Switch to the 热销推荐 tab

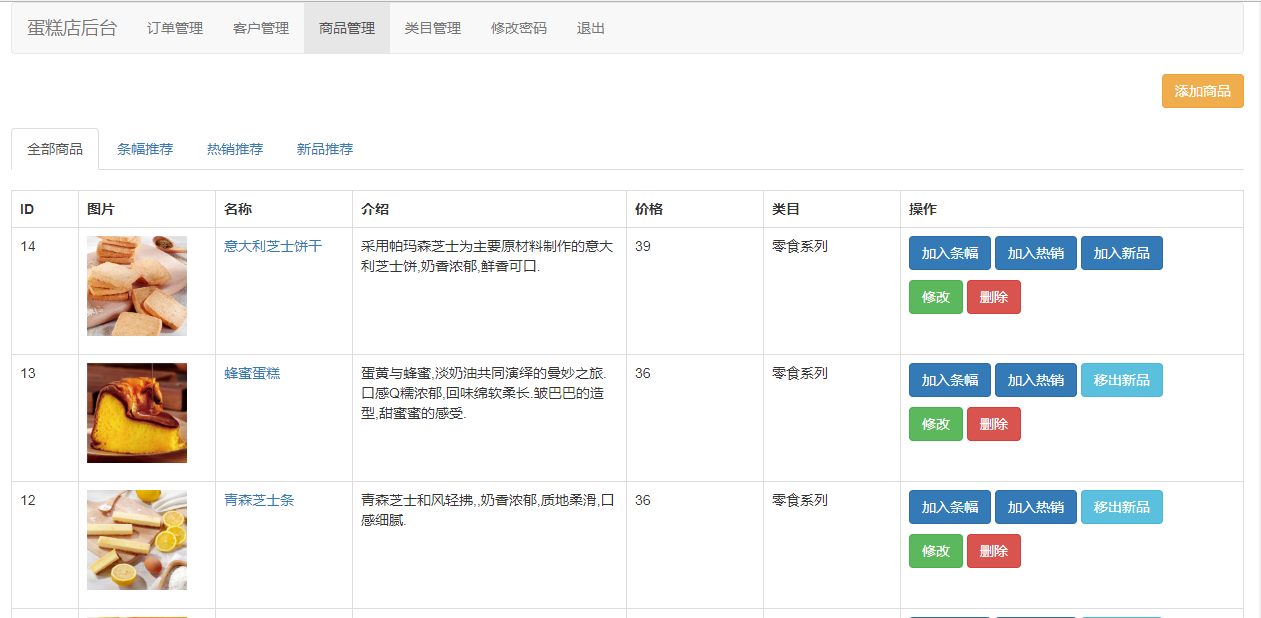point(235,149)
